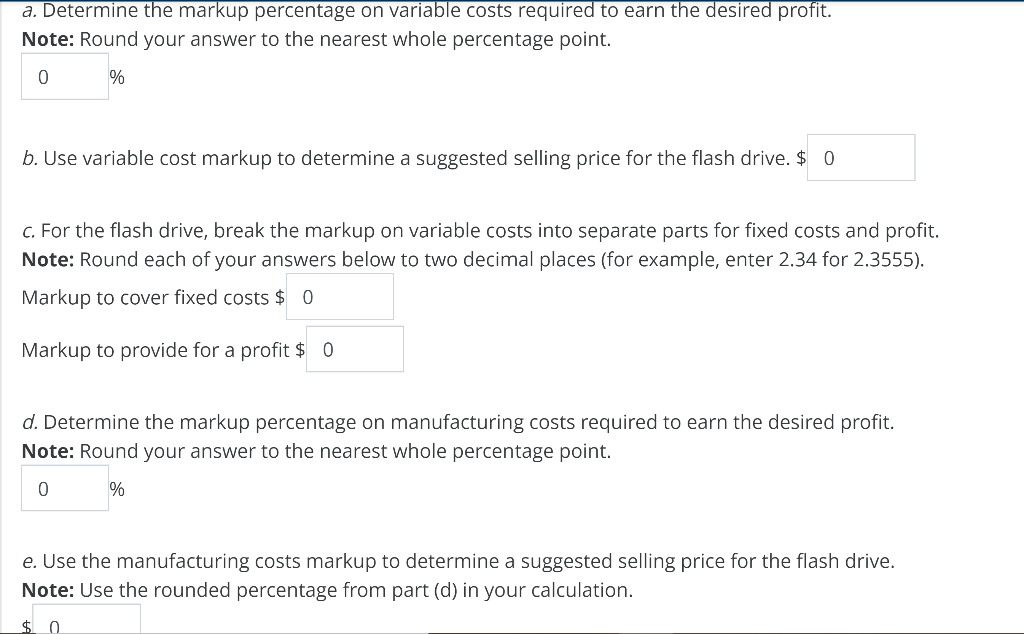Select the part d question text
The width and height of the screenshot is (1024, 634).
tap(459, 422)
